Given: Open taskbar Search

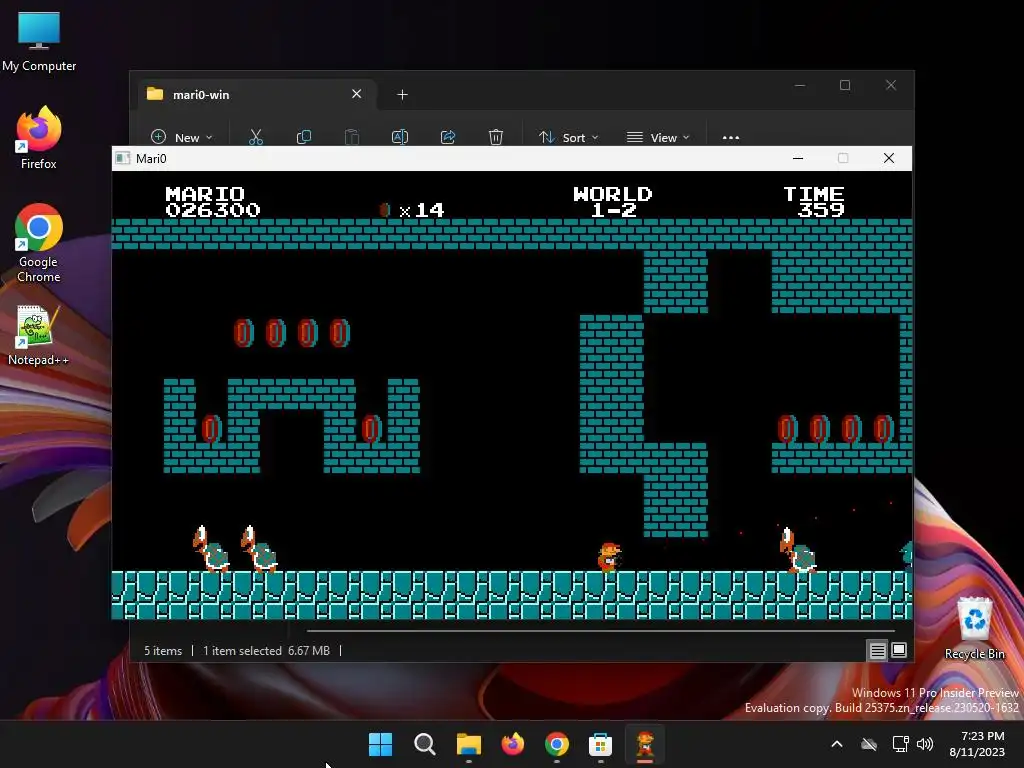Looking at the screenshot, I should click(424, 744).
